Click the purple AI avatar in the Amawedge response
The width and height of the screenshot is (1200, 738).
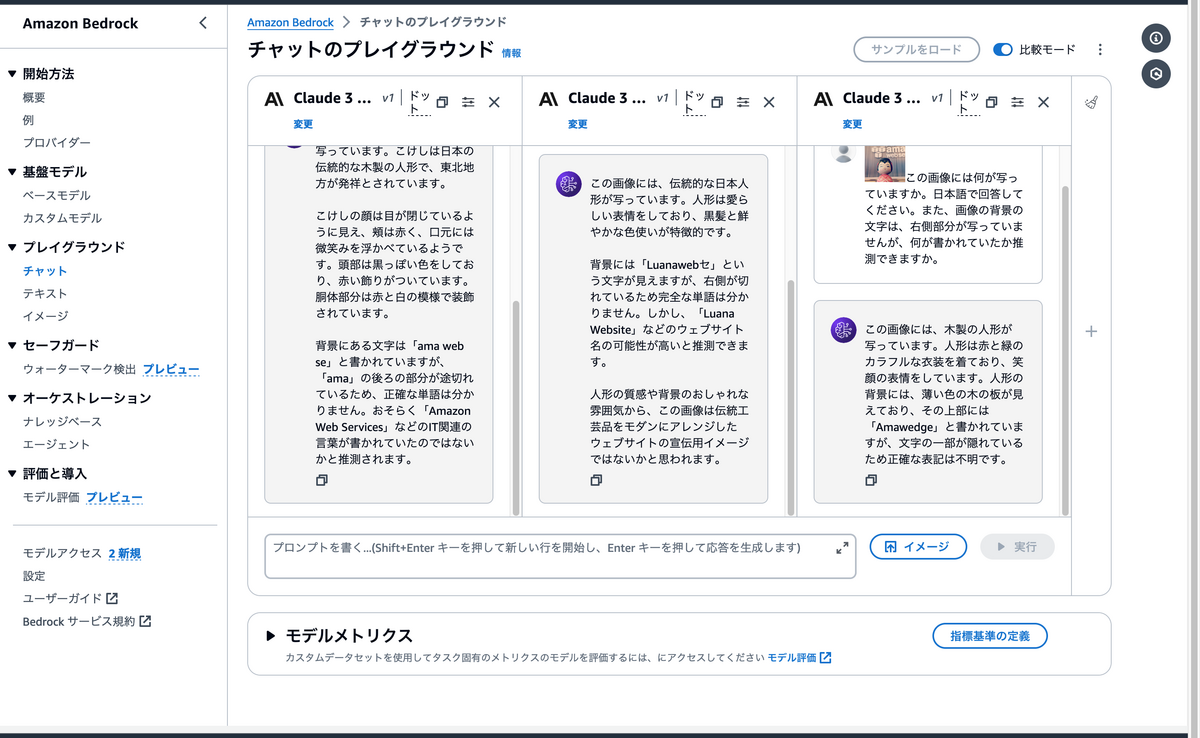pyautogui.click(x=844, y=329)
